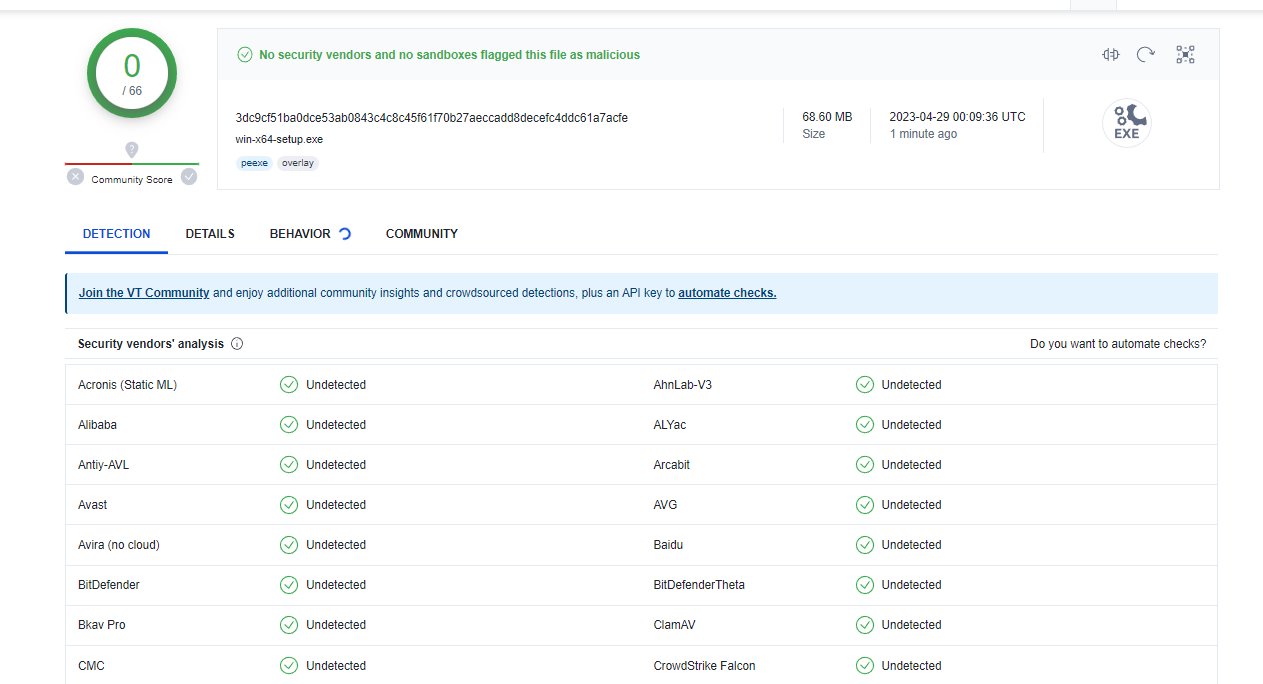Vote the file malicious with the X icon
Viewport: 1263px width, 684px height.
coord(75,176)
